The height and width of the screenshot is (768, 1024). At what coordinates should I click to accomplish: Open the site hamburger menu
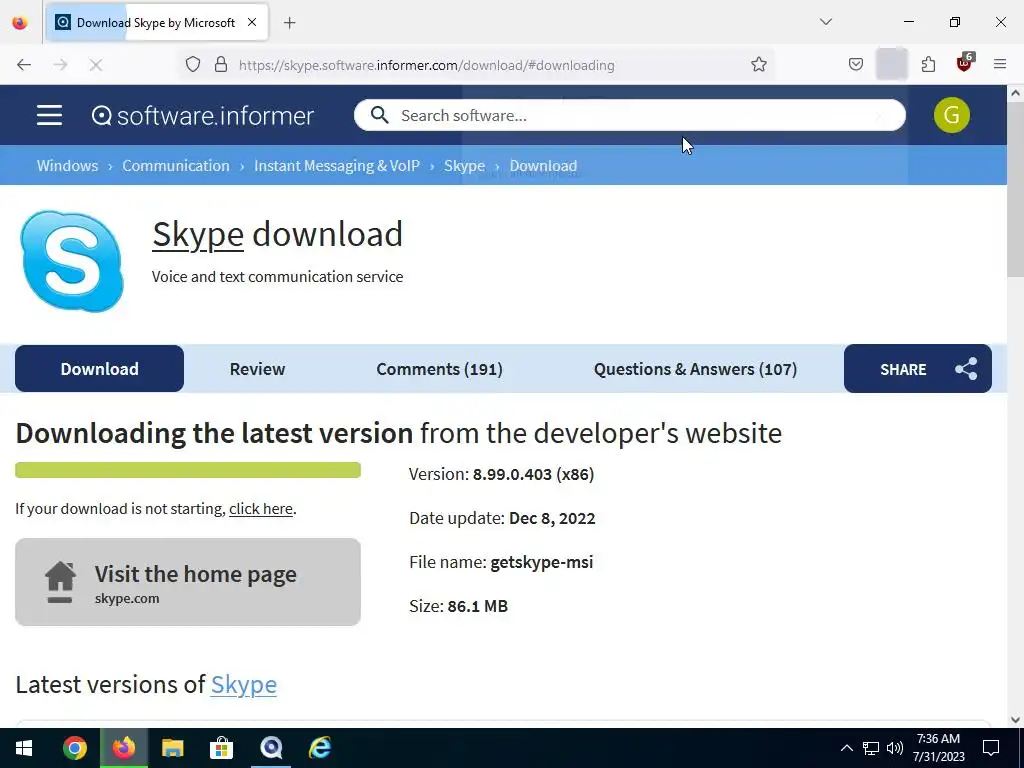[x=49, y=116]
